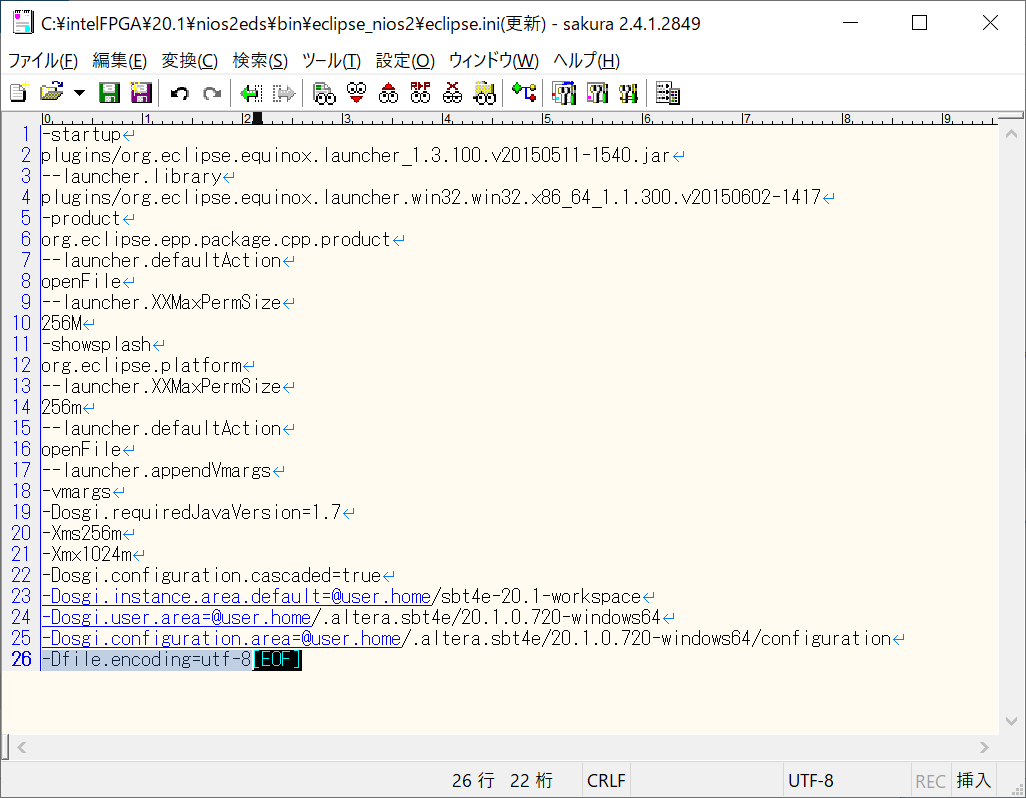Click the '256M' text on line 10
The width and height of the screenshot is (1026, 798).
click(x=62, y=323)
